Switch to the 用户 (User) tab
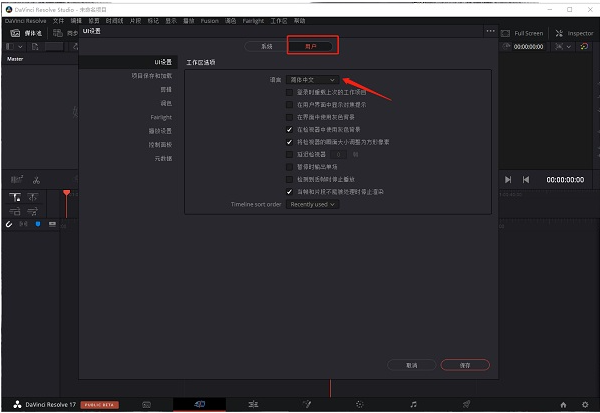The height and width of the screenshot is (413, 600). 311,46
